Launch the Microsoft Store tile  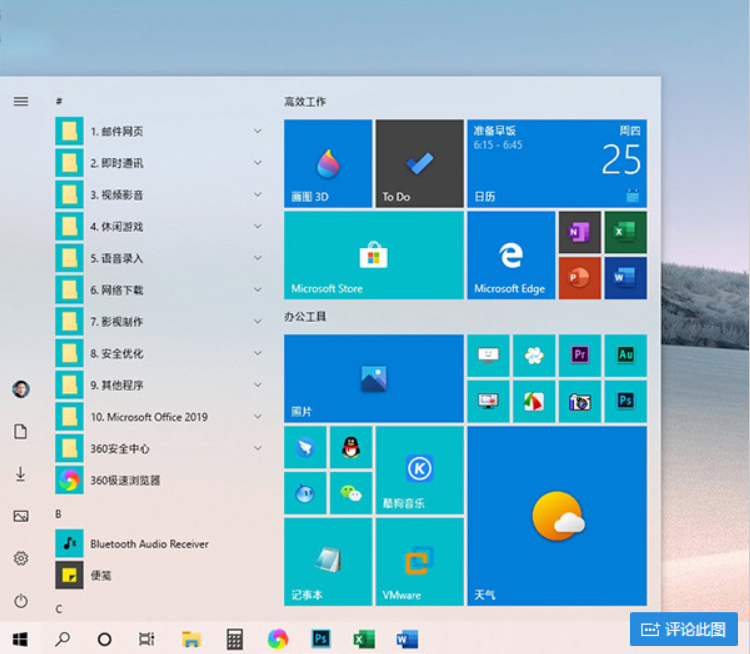[x=374, y=255]
